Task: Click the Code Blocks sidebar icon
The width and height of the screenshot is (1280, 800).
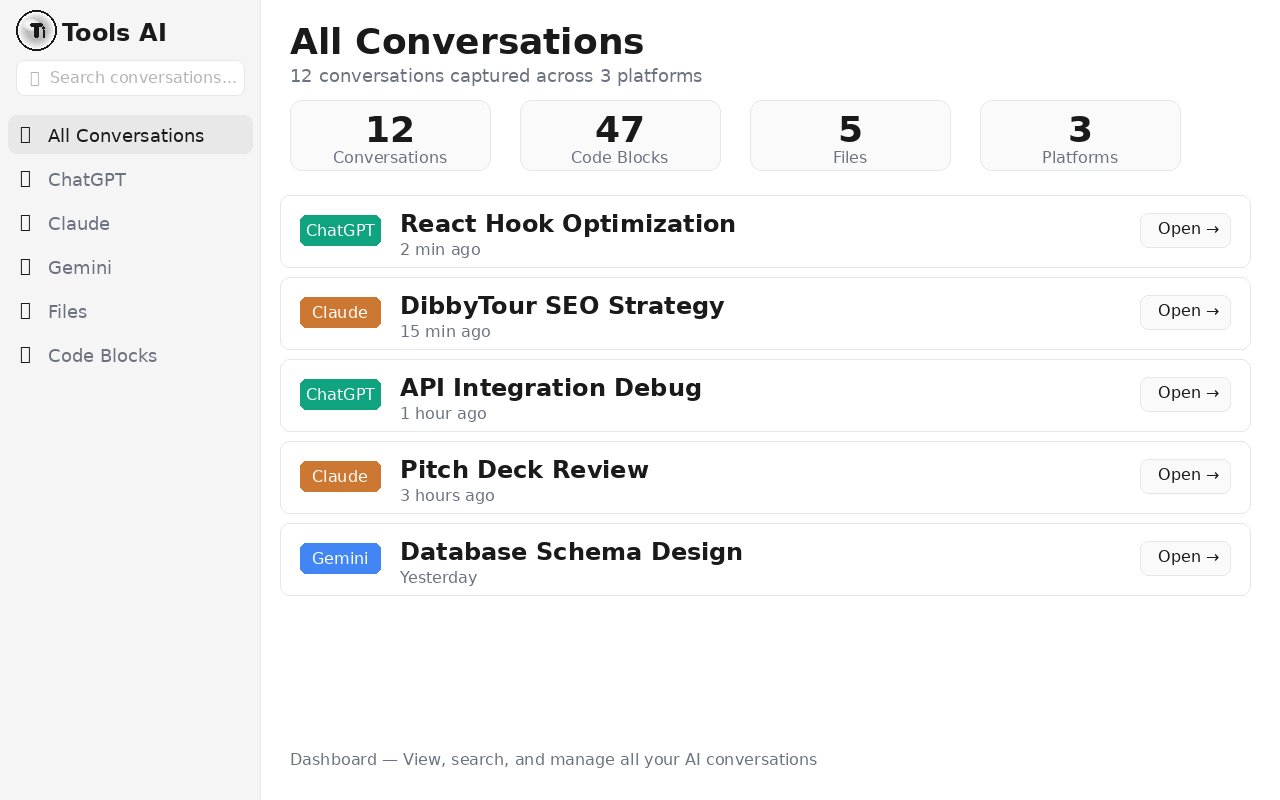Action: 26,355
